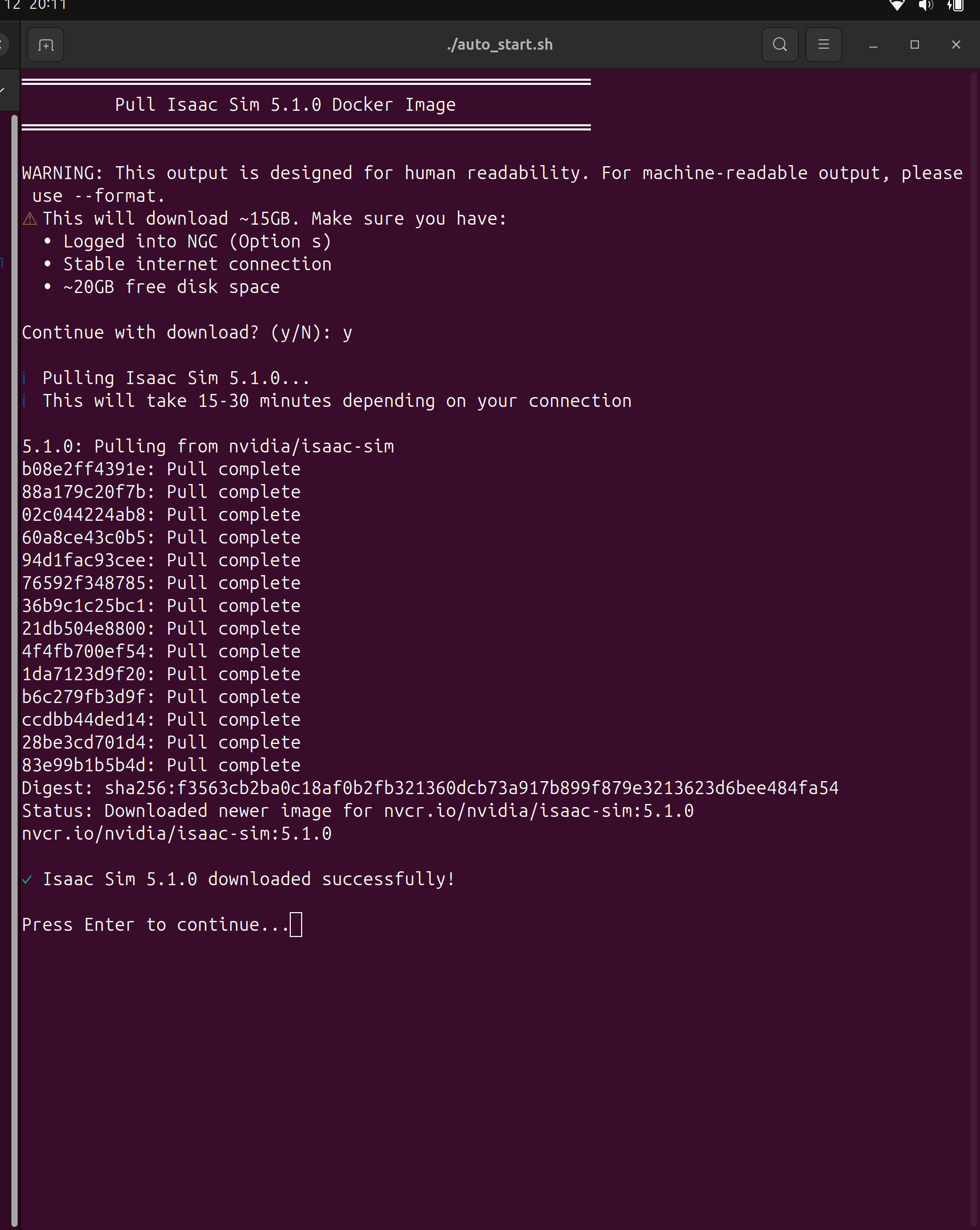Open the volume speaker indicator
The image size is (980, 1230).
[925, 6]
